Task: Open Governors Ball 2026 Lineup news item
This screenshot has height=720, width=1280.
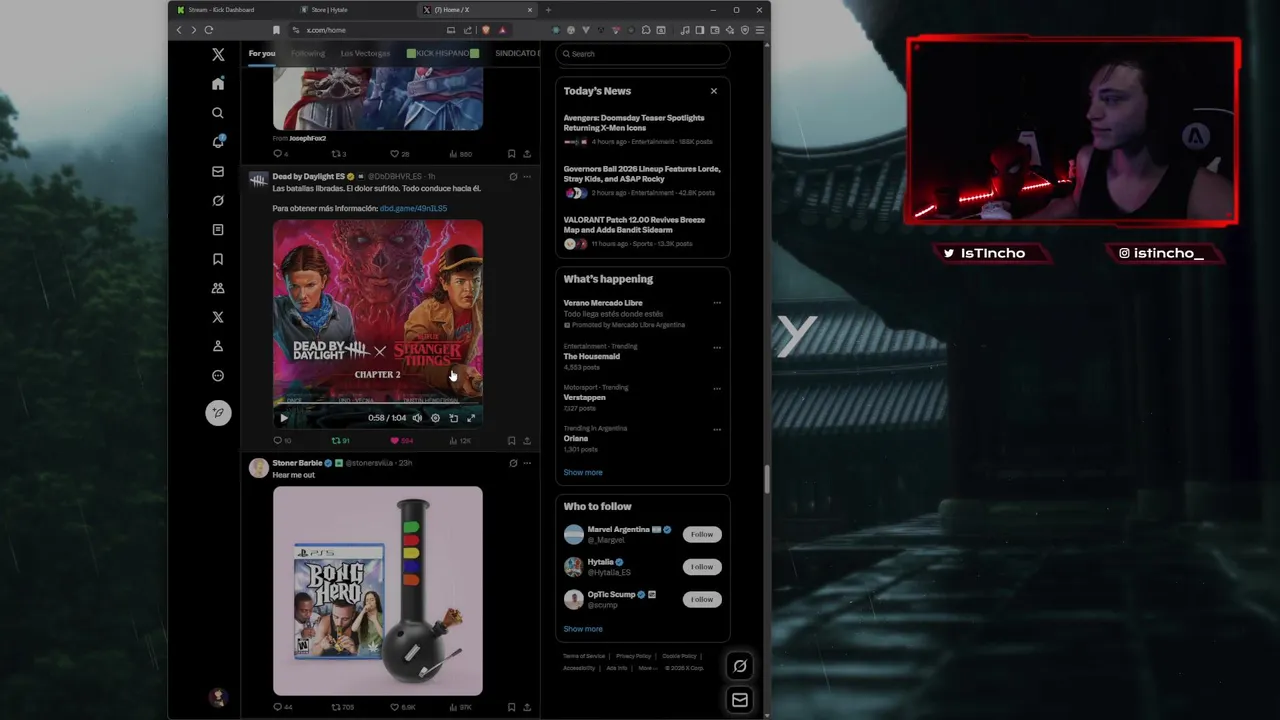Action: (x=642, y=181)
